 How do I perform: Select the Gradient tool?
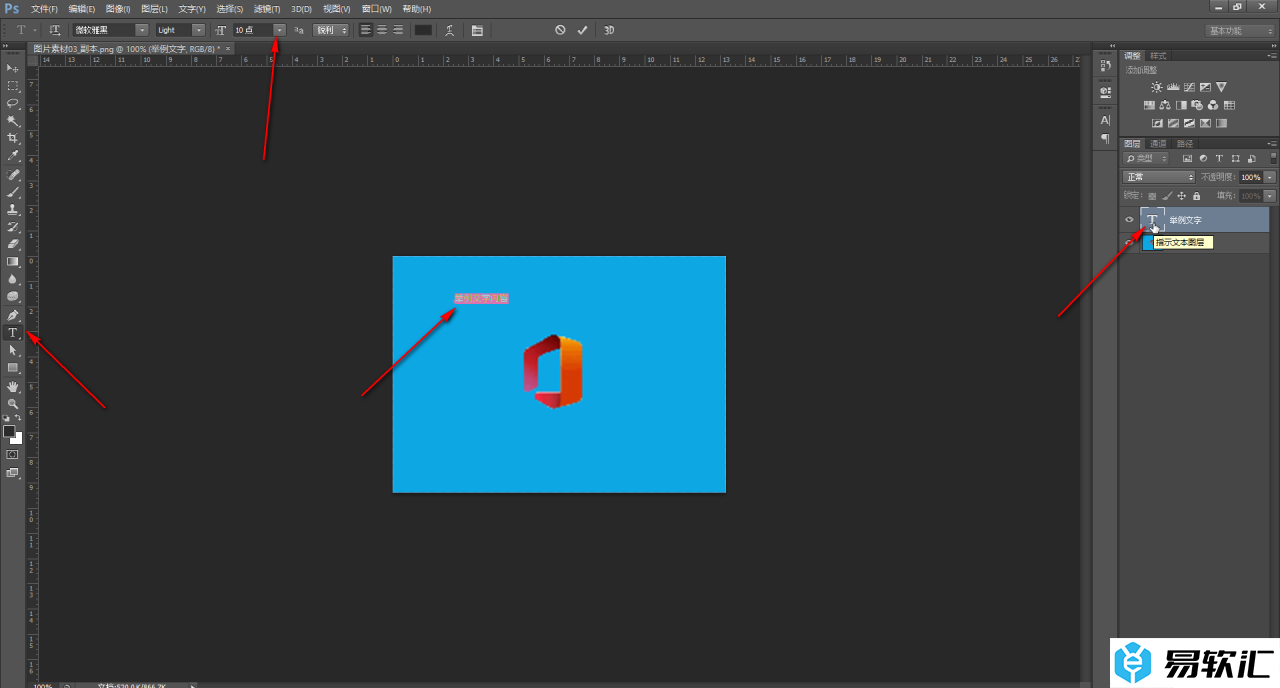click(13, 262)
